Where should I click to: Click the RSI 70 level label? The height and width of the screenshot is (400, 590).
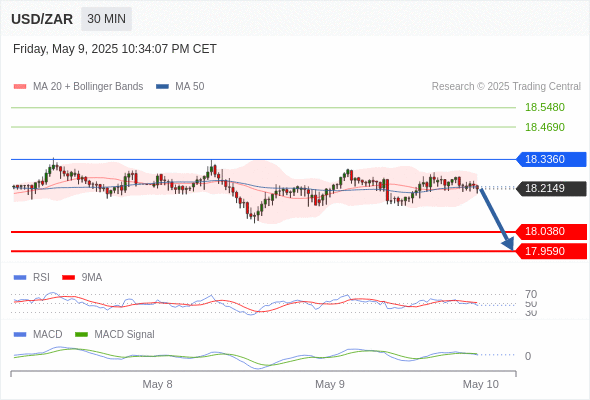[x=531, y=294]
